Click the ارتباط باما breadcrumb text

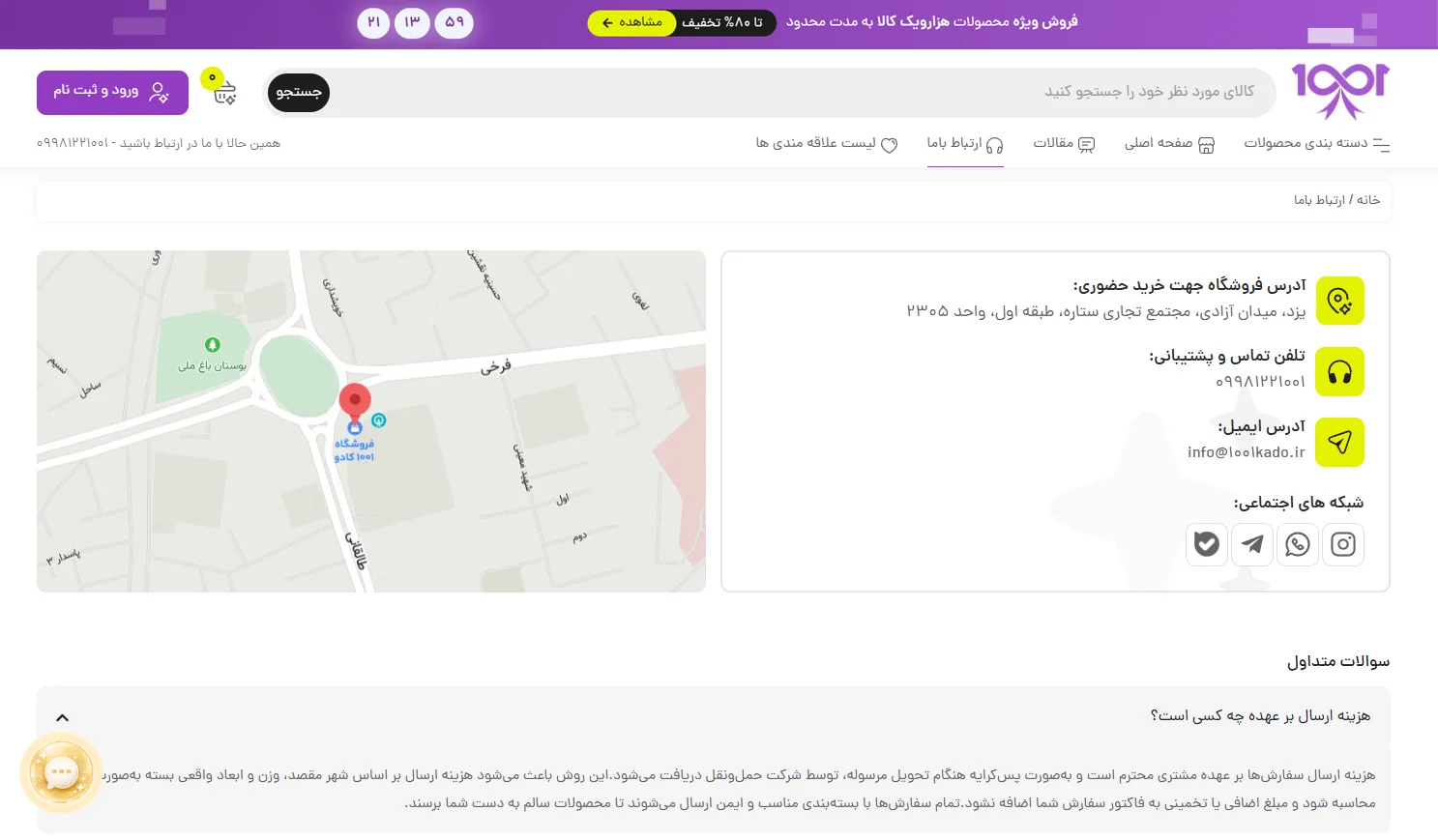pyautogui.click(x=1320, y=200)
